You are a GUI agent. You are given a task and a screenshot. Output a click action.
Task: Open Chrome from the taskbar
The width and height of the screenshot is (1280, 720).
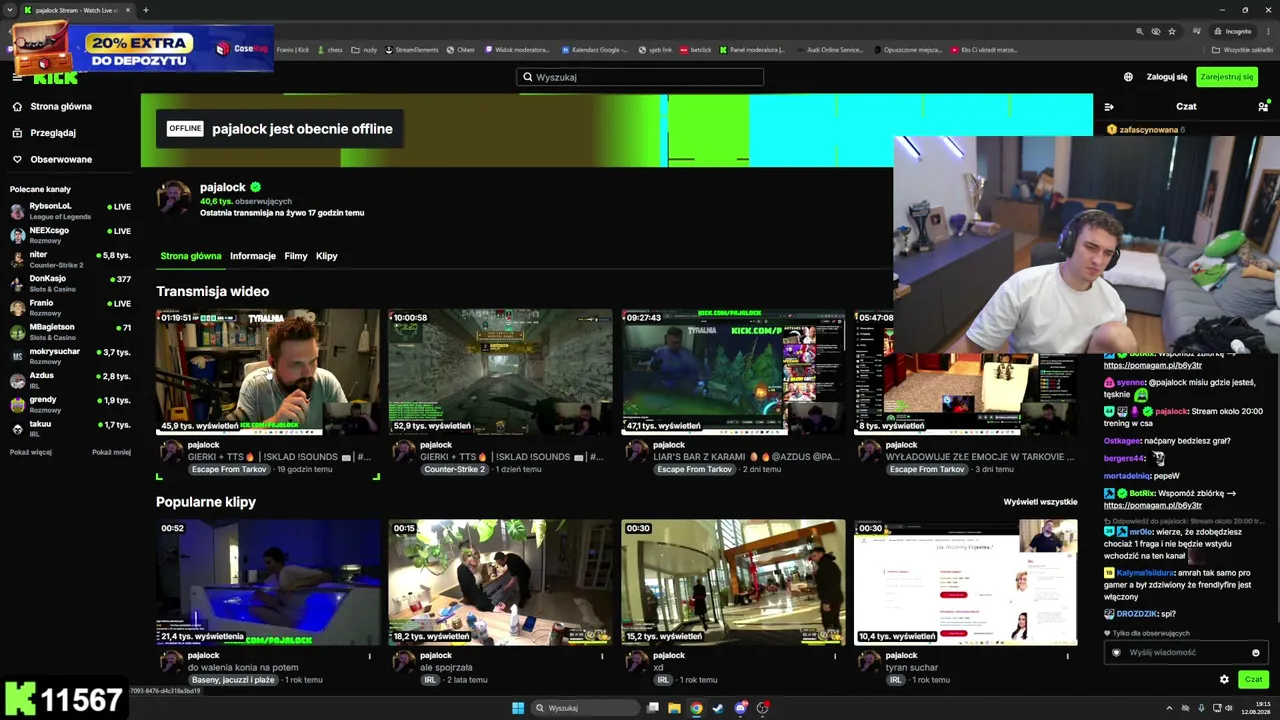pyautogui.click(x=696, y=708)
